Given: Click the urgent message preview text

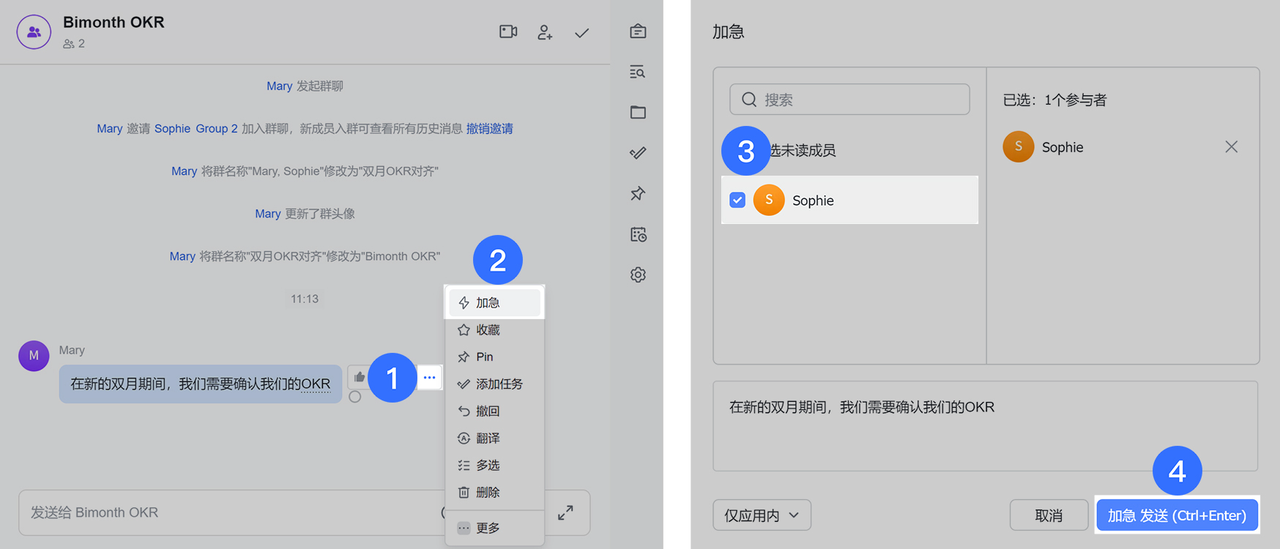Looking at the screenshot, I should [862, 407].
